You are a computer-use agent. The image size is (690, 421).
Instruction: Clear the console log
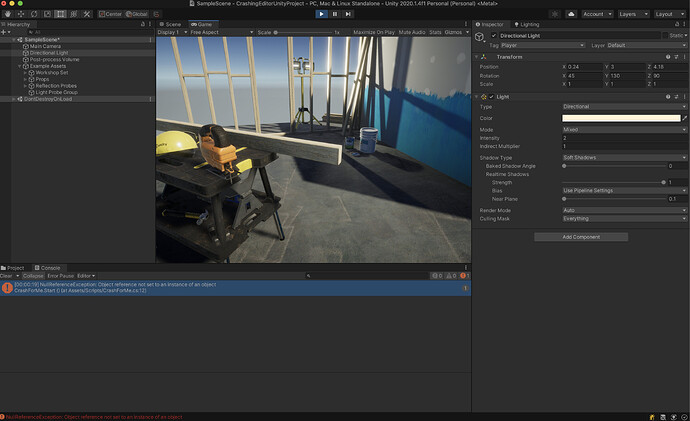(x=6, y=276)
